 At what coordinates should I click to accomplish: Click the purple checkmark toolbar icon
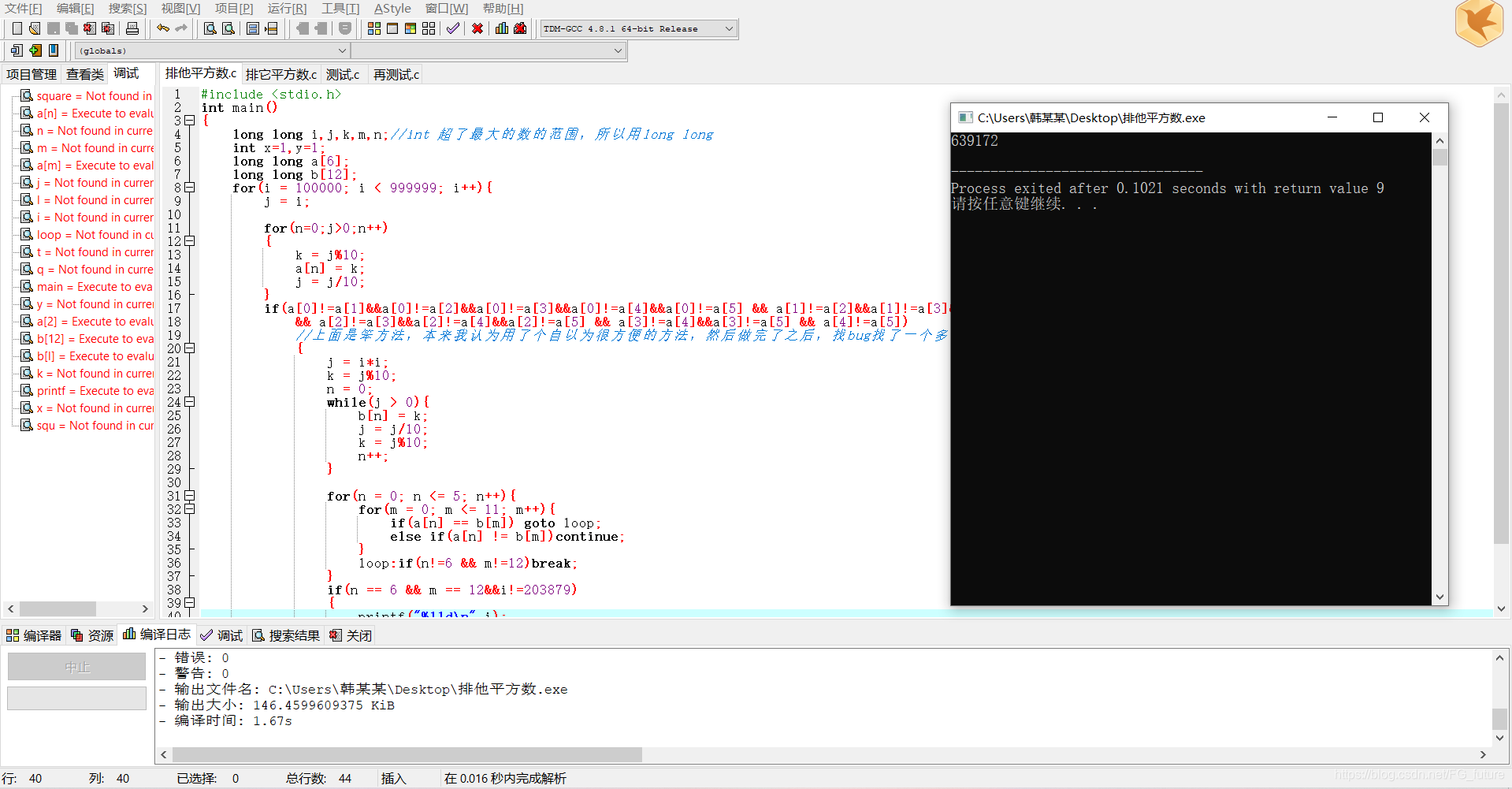coord(453,29)
